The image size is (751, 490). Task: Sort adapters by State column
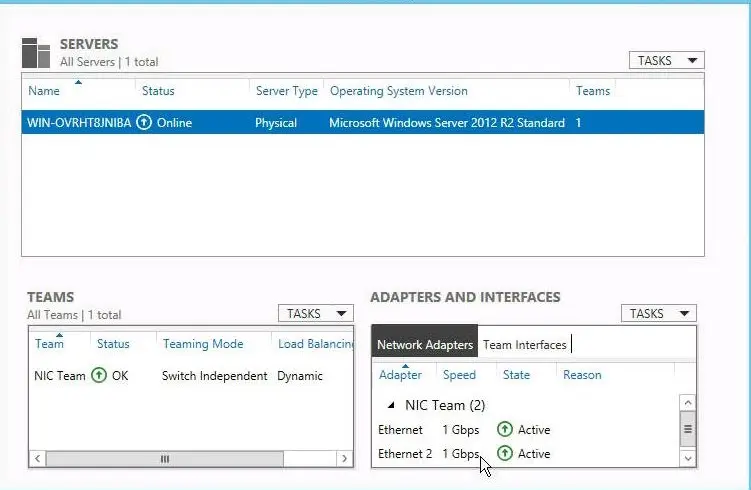tap(516, 375)
